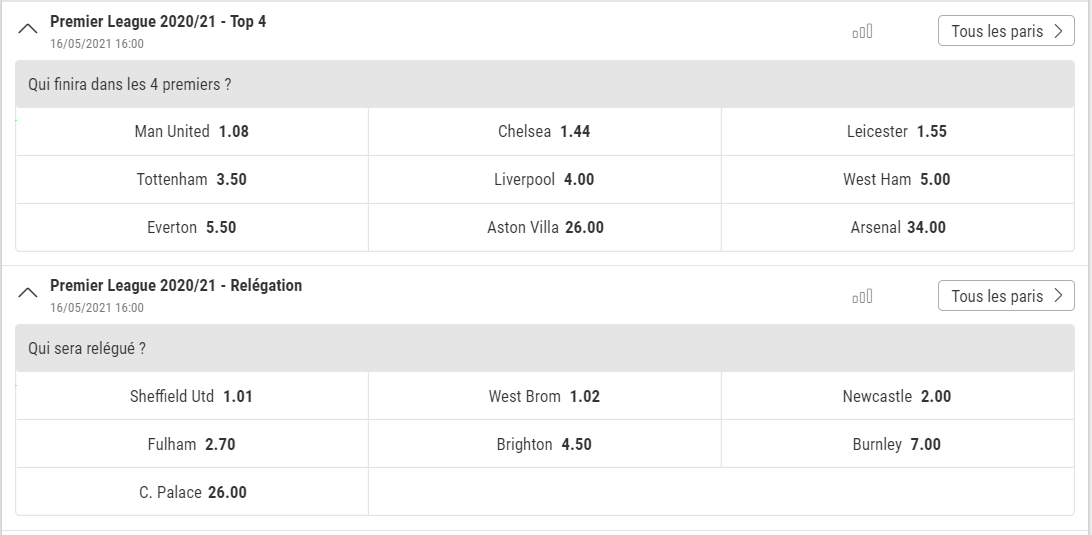Choose Tottenham at 3.50 odds
Viewport: 1092px width, 535px height.
[192, 180]
